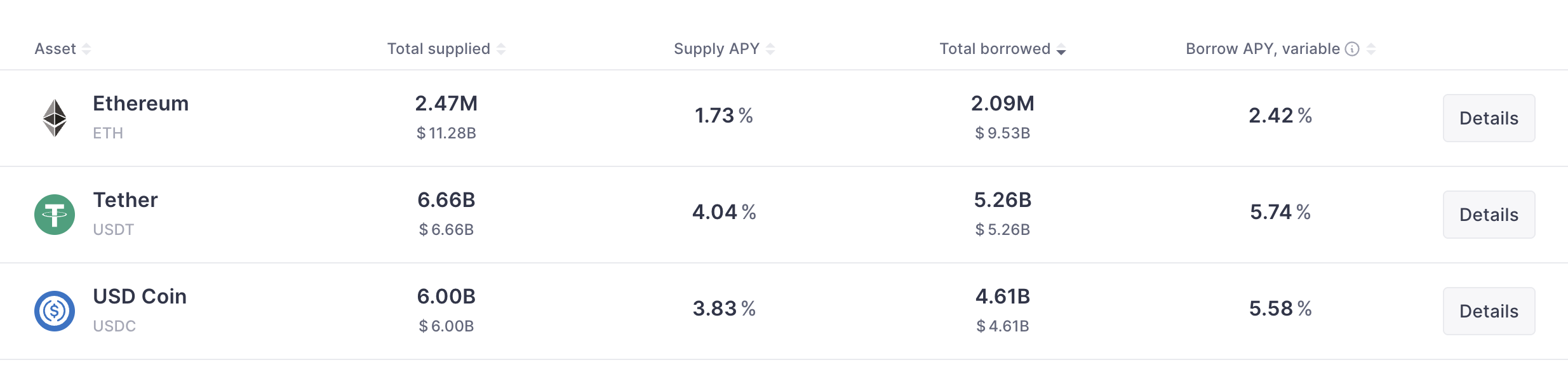1568x367 pixels.
Task: Click the info icon beside Borrow APY
Action: (1352, 49)
